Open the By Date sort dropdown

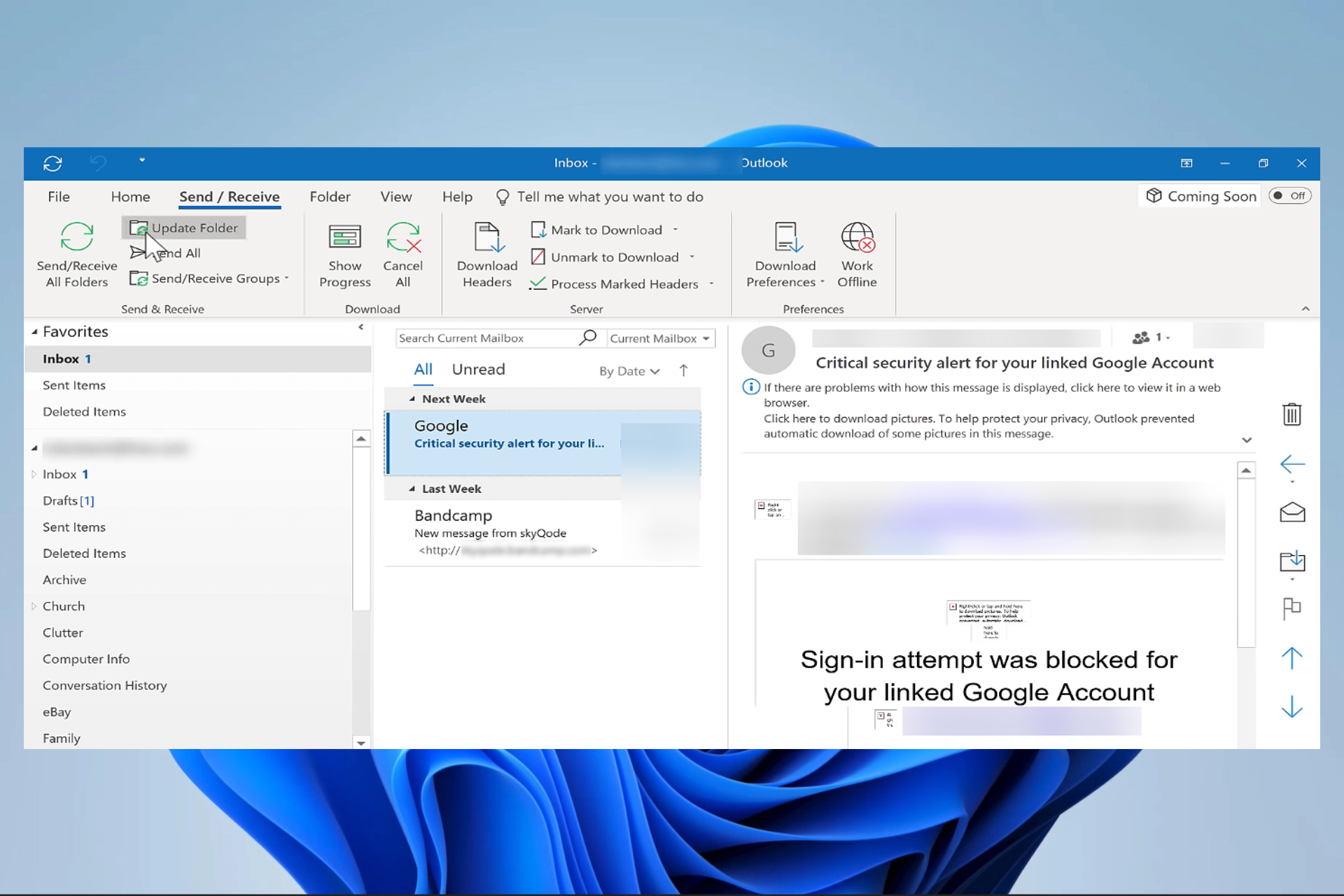[629, 371]
